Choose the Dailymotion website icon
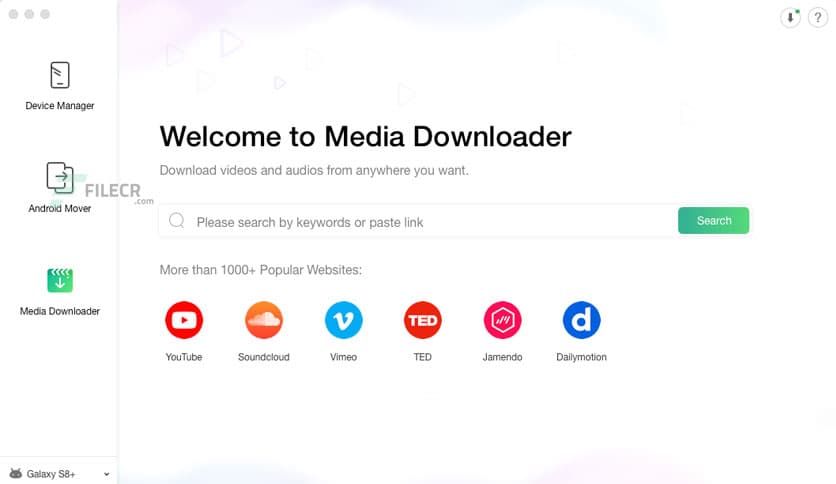The image size is (836, 484). click(582, 320)
